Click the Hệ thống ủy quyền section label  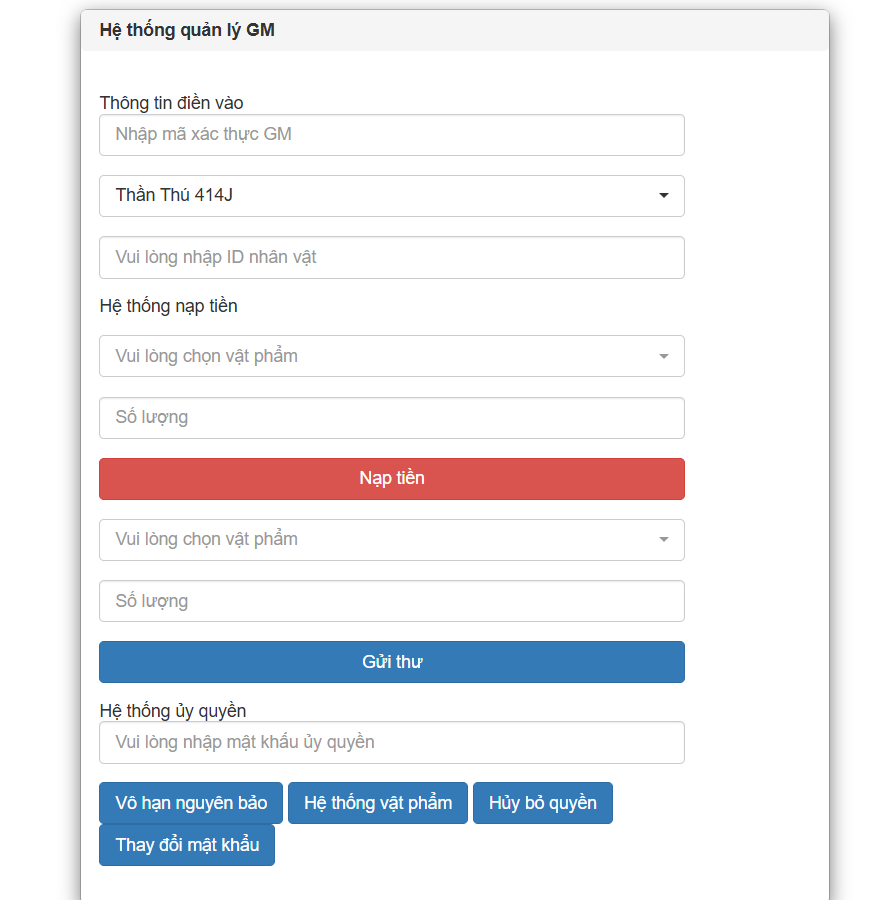click(172, 710)
